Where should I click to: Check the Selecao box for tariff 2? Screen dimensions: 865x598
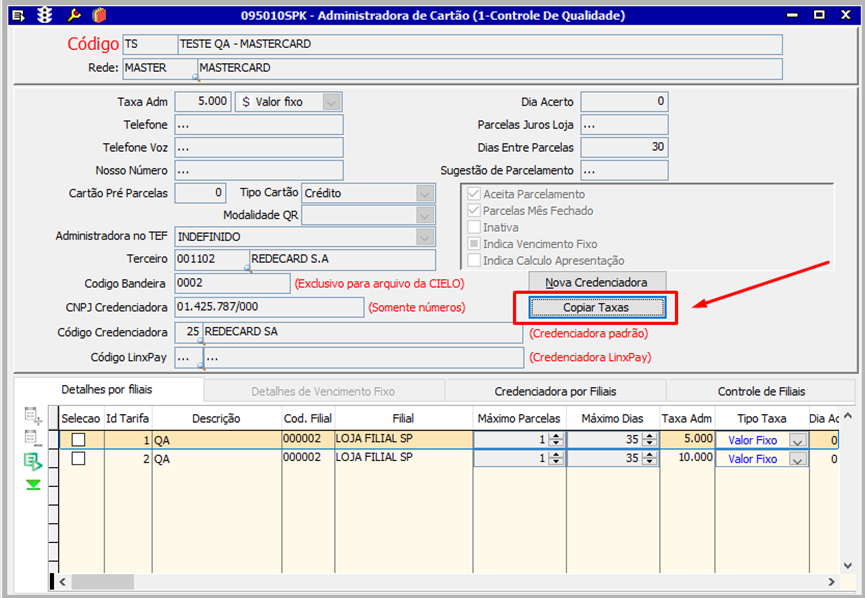tap(78, 459)
